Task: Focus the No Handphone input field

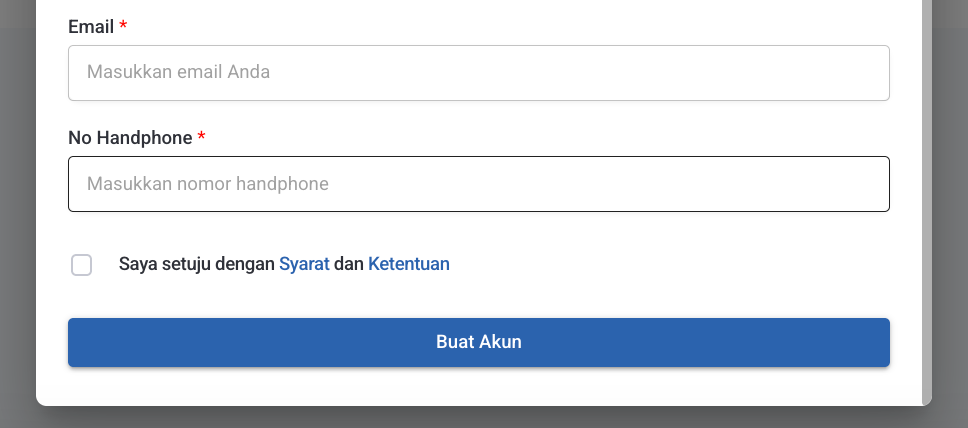Action: (x=478, y=184)
